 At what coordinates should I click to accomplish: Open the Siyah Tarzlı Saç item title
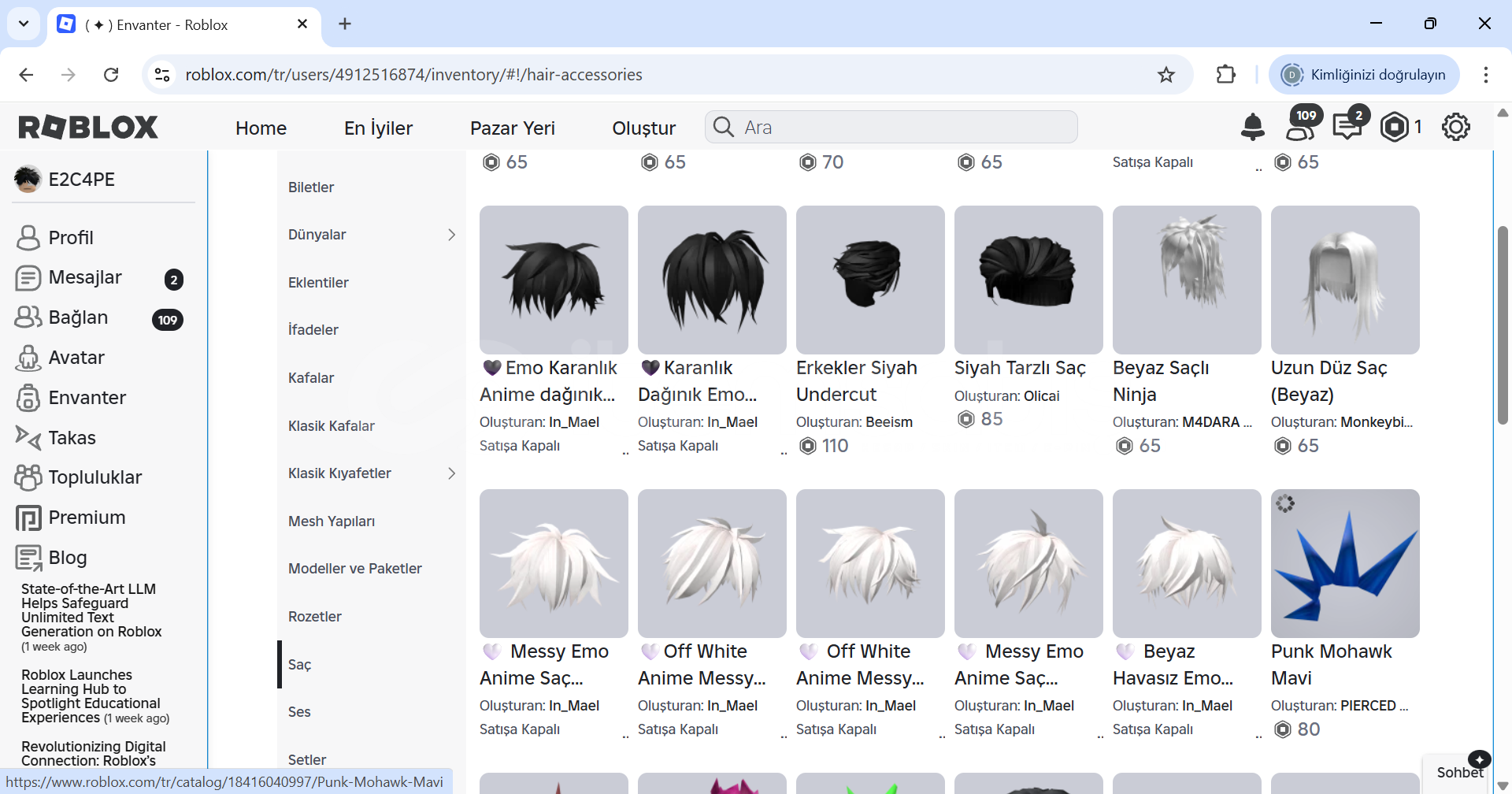click(x=1020, y=368)
